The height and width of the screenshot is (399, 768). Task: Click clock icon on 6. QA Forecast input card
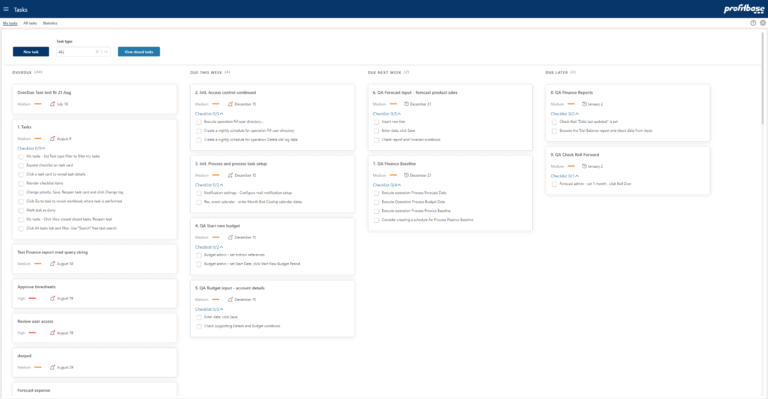406,104
